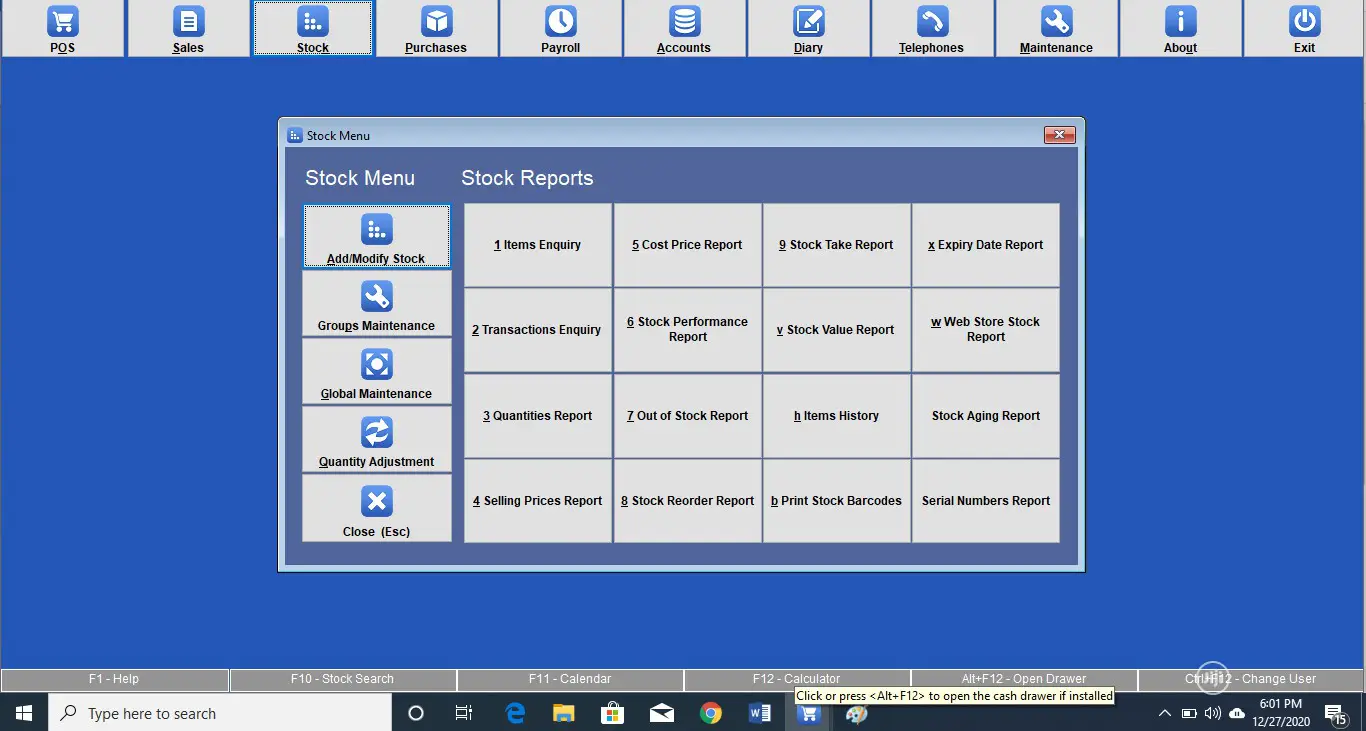This screenshot has height=731, width=1366.
Task: Click the F1 - Help bar button
Action: pyautogui.click(x=114, y=679)
